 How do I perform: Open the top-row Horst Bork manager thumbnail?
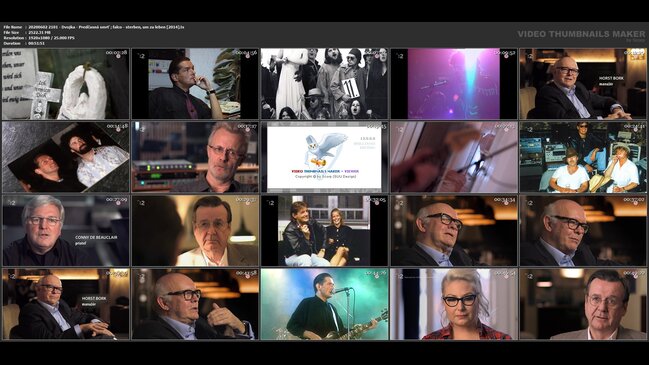(x=583, y=84)
